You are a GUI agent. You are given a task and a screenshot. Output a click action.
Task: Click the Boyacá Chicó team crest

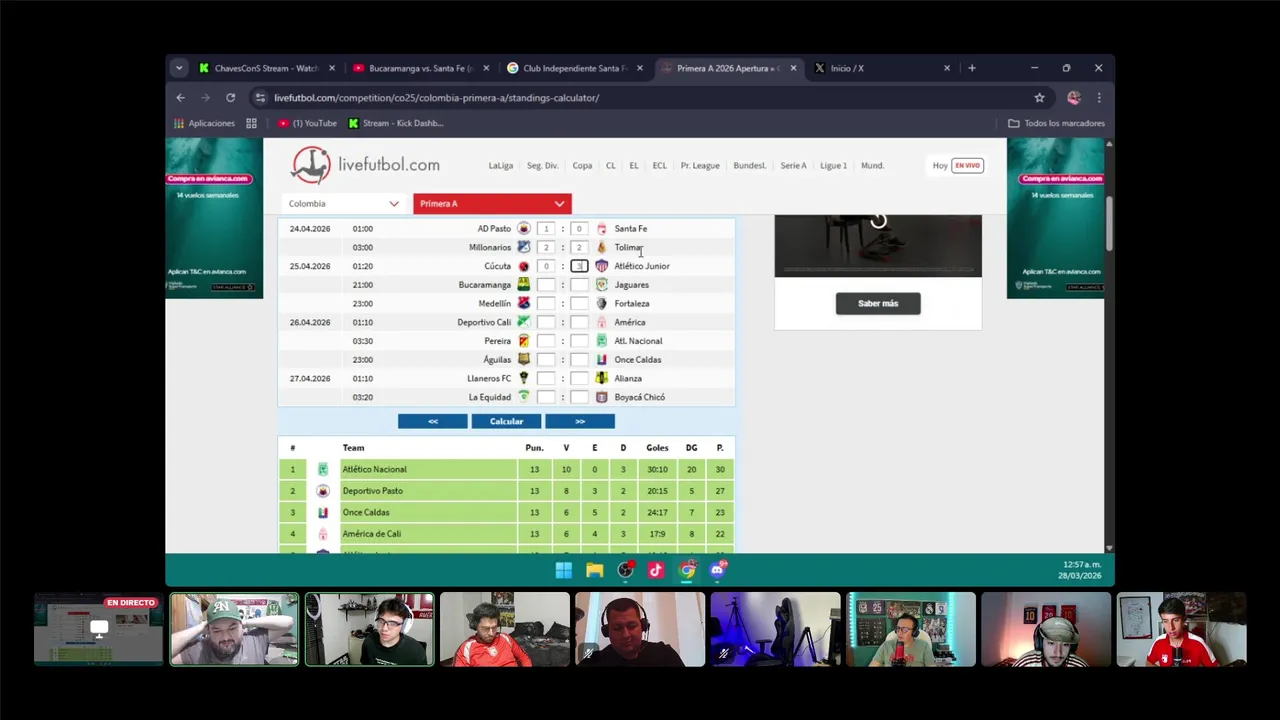click(601, 397)
